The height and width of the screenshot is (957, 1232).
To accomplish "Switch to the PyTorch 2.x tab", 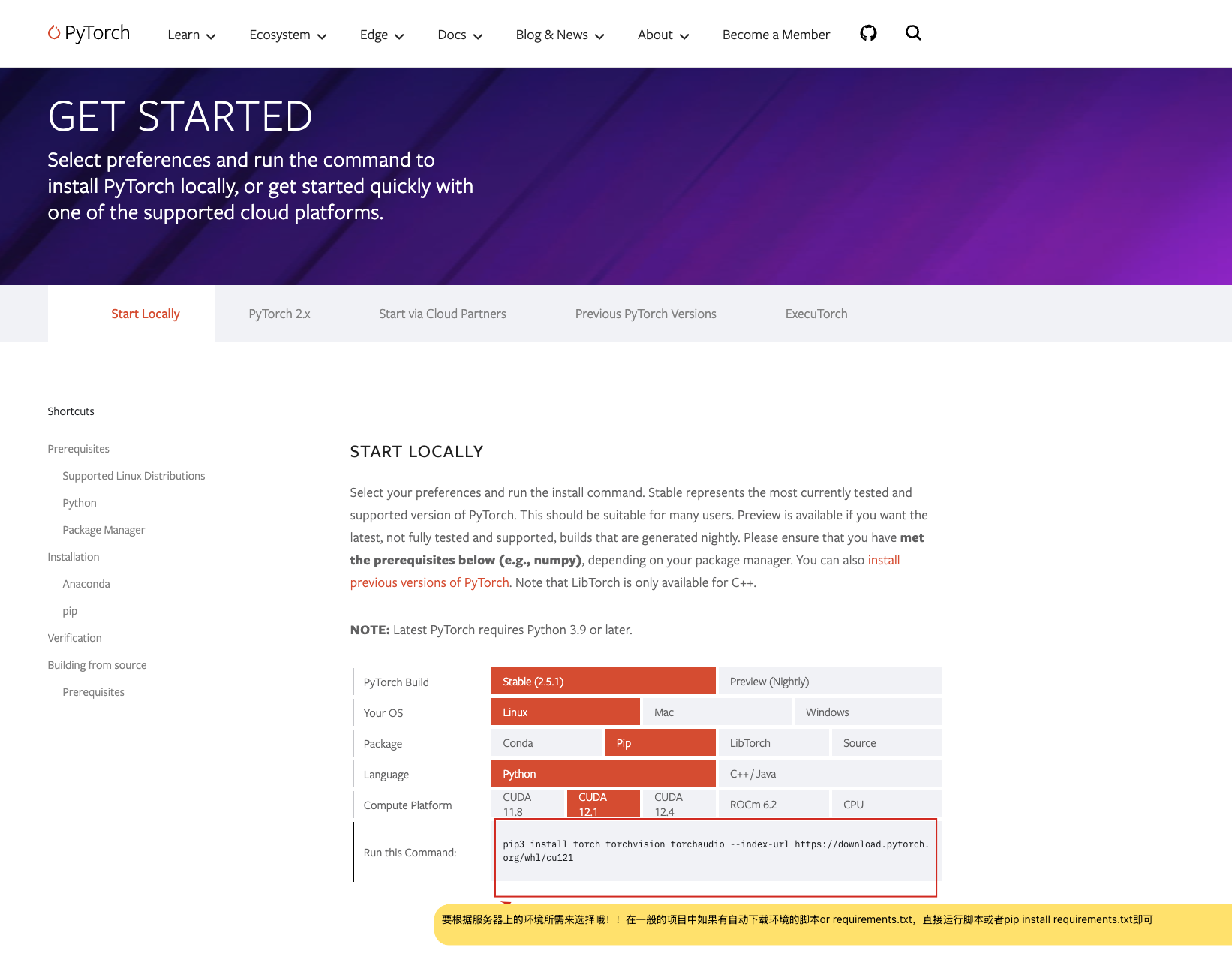I will pyautogui.click(x=279, y=314).
